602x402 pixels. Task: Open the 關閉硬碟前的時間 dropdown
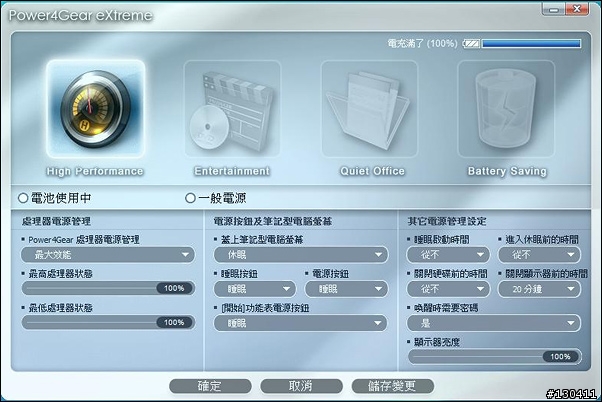pyautogui.click(x=448, y=289)
